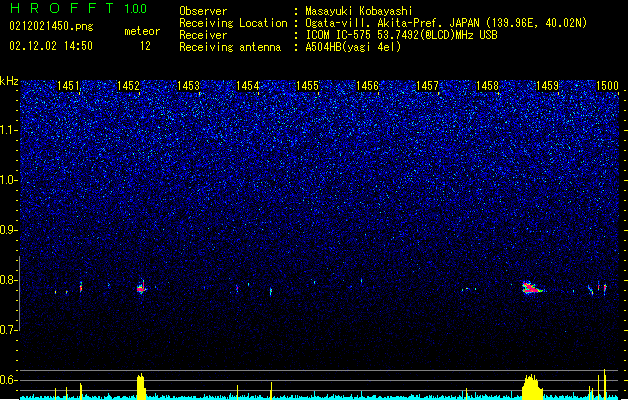
Task: Click the 'Receiving Location' label
Action: [x=233, y=23]
